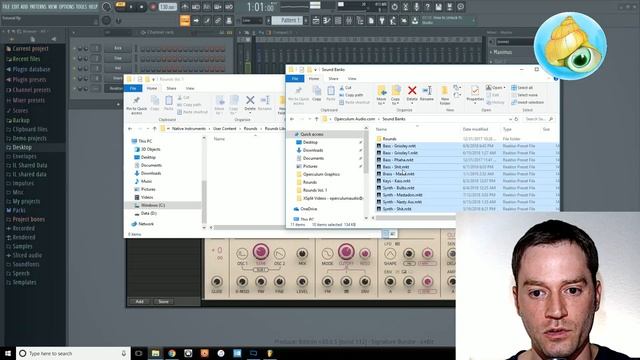Click the Add button below the synth preset list
The height and width of the screenshot is (360, 640).
140,302
